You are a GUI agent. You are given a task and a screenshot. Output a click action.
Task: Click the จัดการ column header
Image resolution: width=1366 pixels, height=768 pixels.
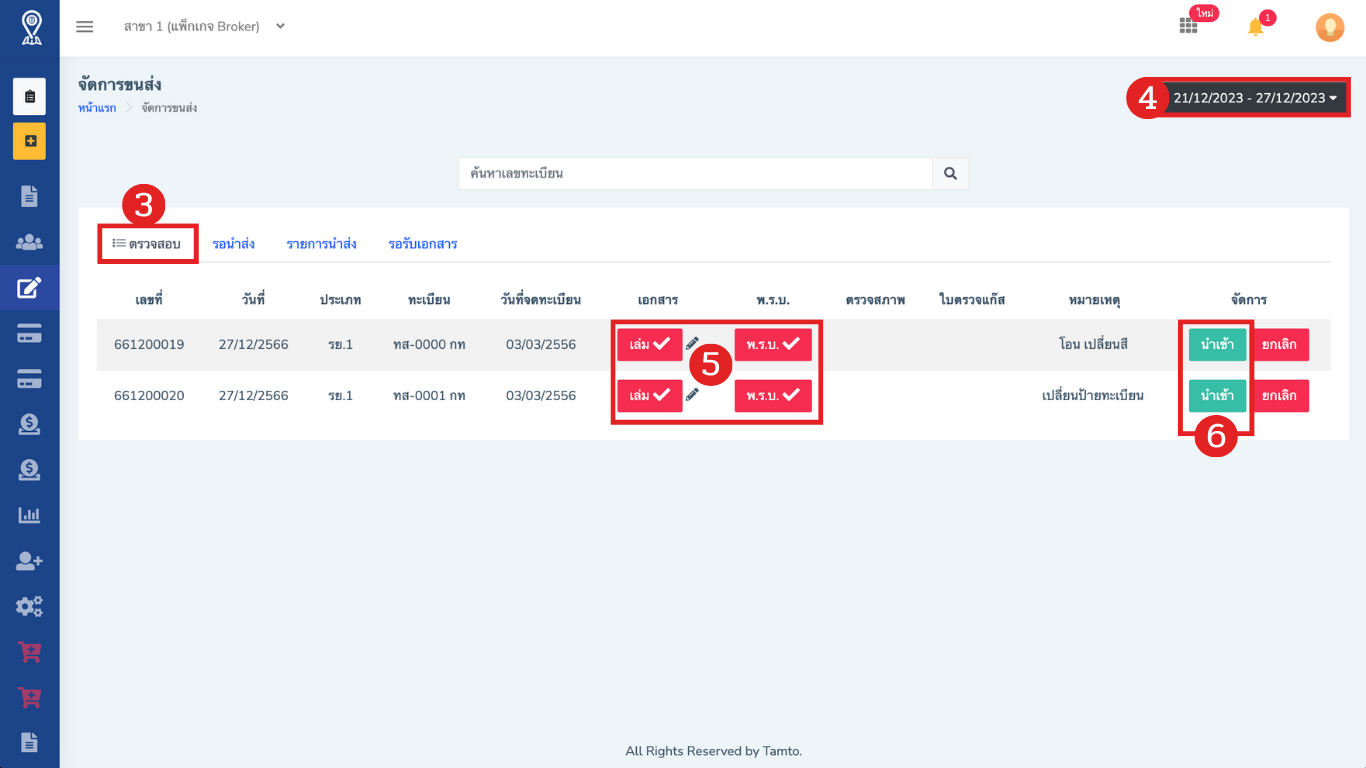[x=1249, y=300]
